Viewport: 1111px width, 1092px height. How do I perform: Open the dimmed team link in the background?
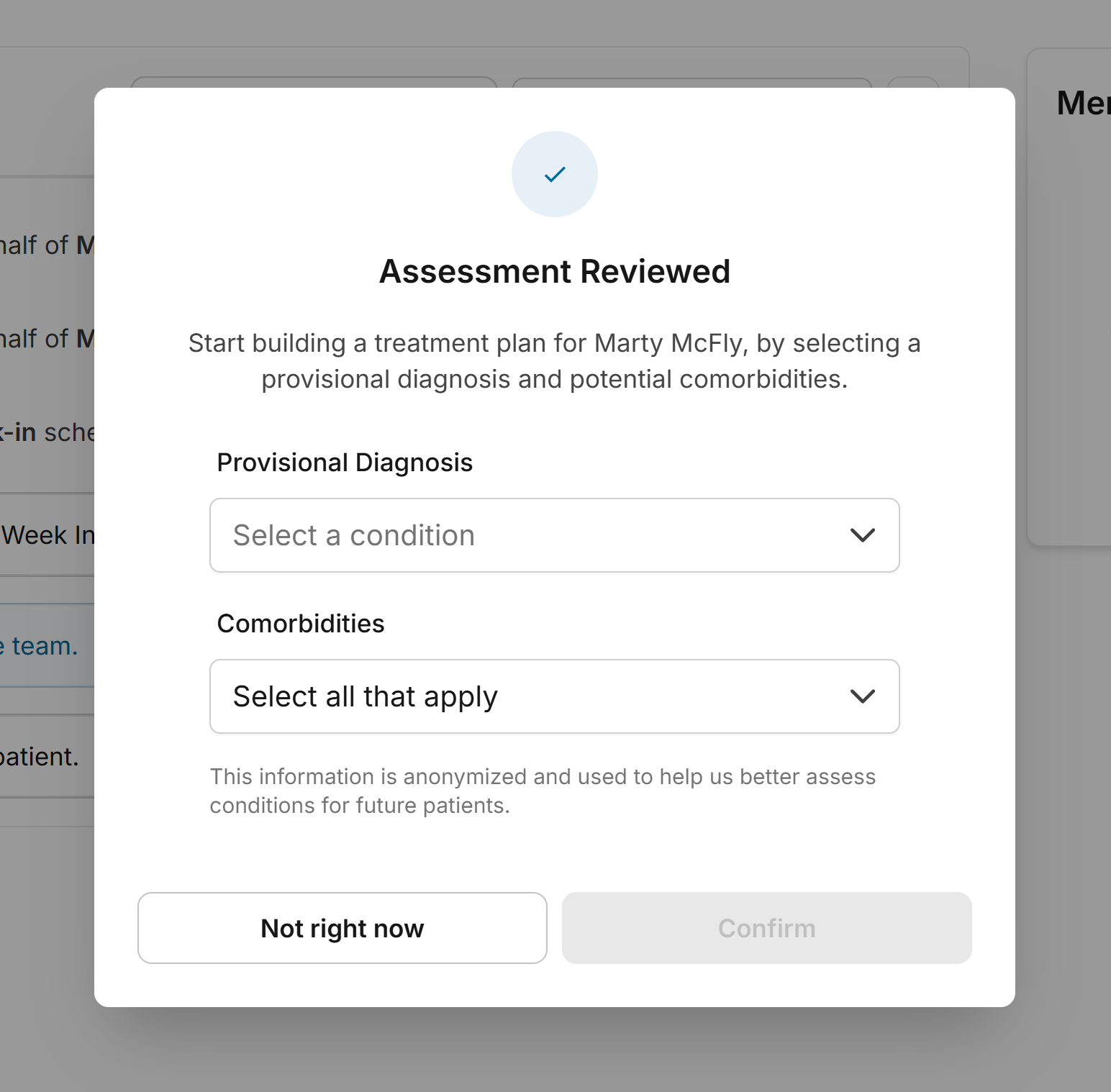point(40,645)
